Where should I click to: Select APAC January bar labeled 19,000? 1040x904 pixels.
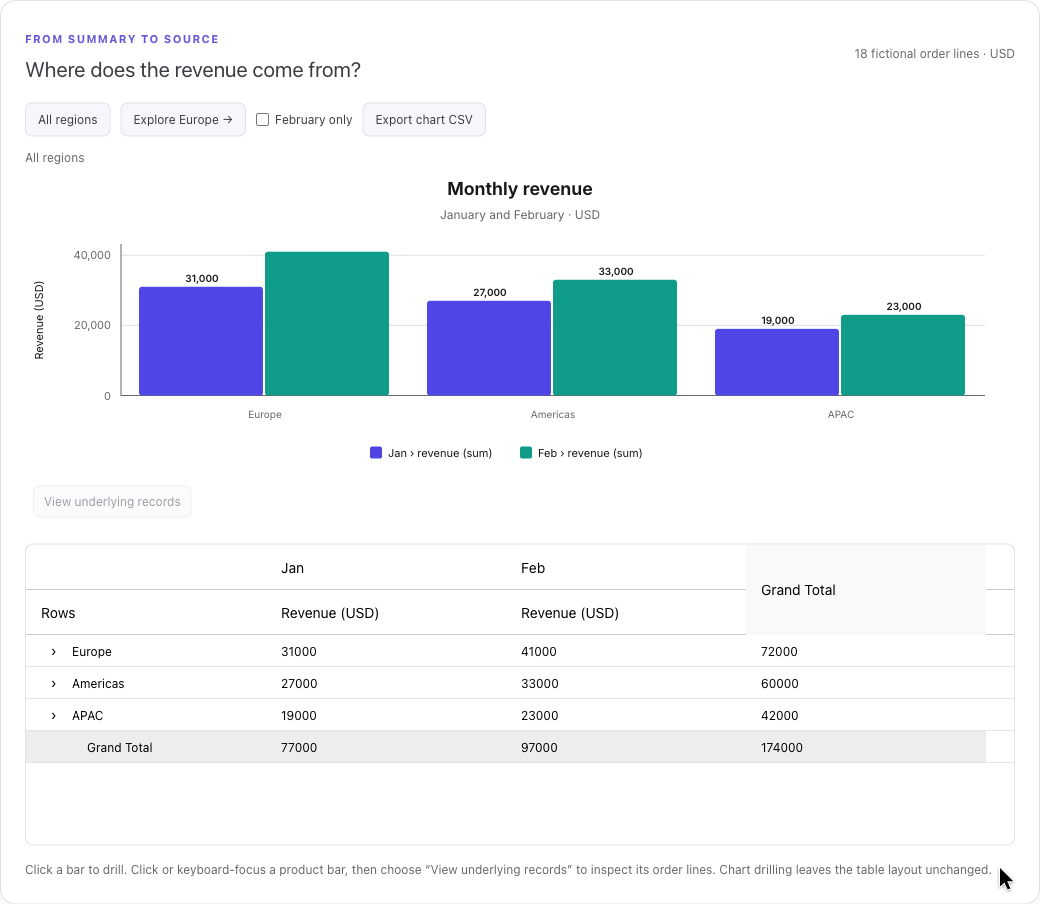tap(777, 362)
